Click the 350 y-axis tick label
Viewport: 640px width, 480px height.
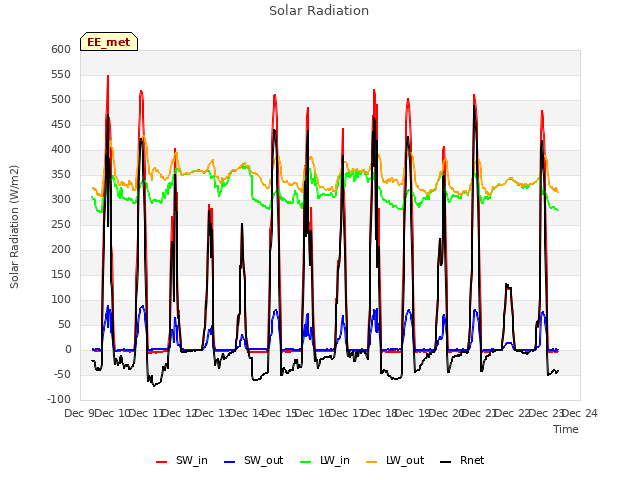pyautogui.click(x=61, y=175)
